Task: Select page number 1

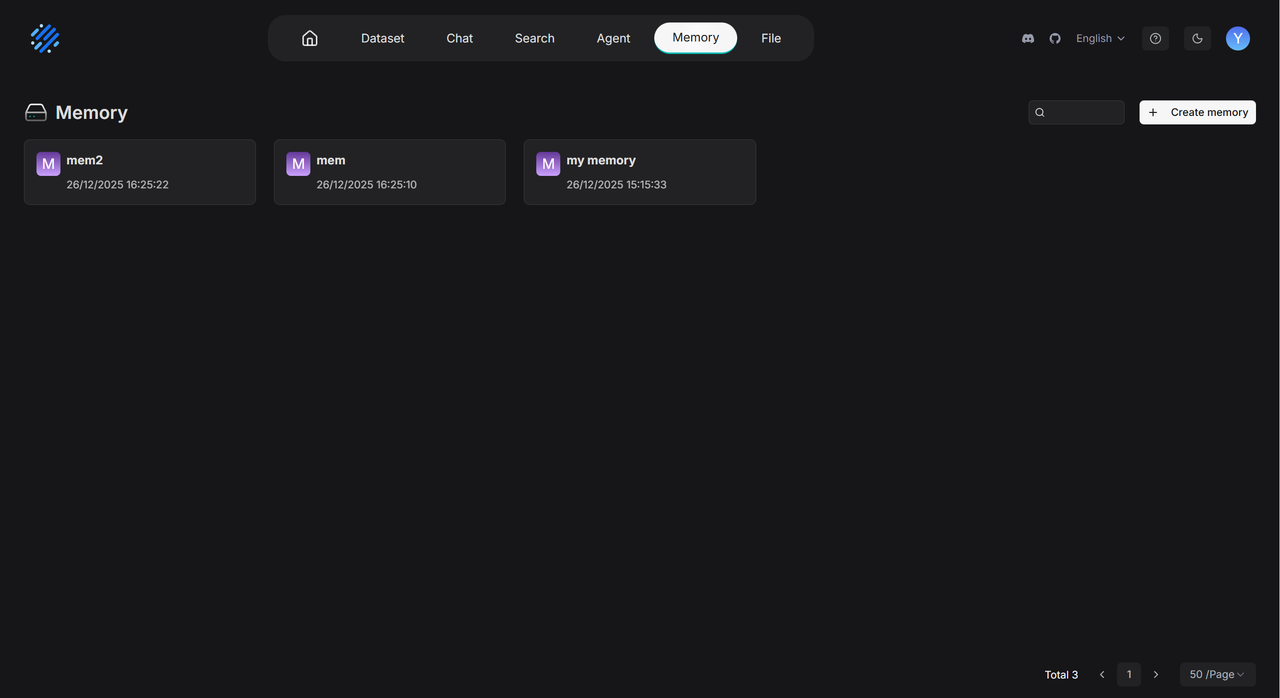Action: tap(1129, 674)
